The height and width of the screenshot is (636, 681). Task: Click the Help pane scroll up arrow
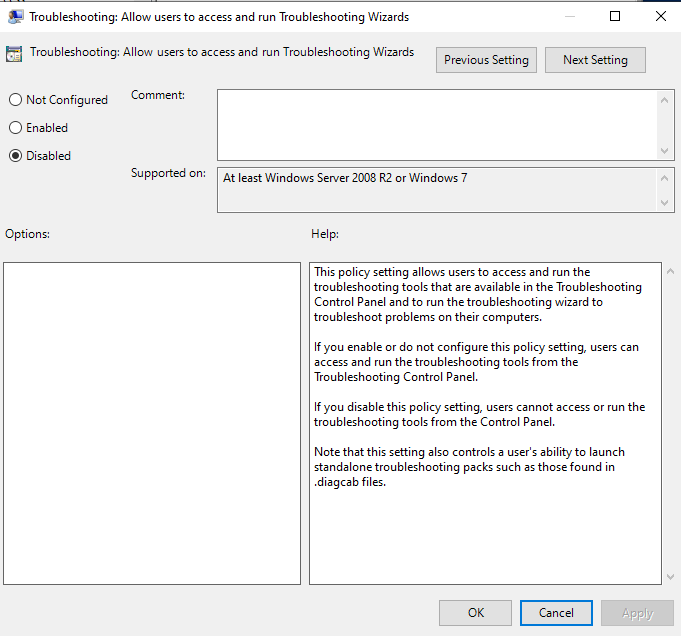pyautogui.click(x=670, y=272)
